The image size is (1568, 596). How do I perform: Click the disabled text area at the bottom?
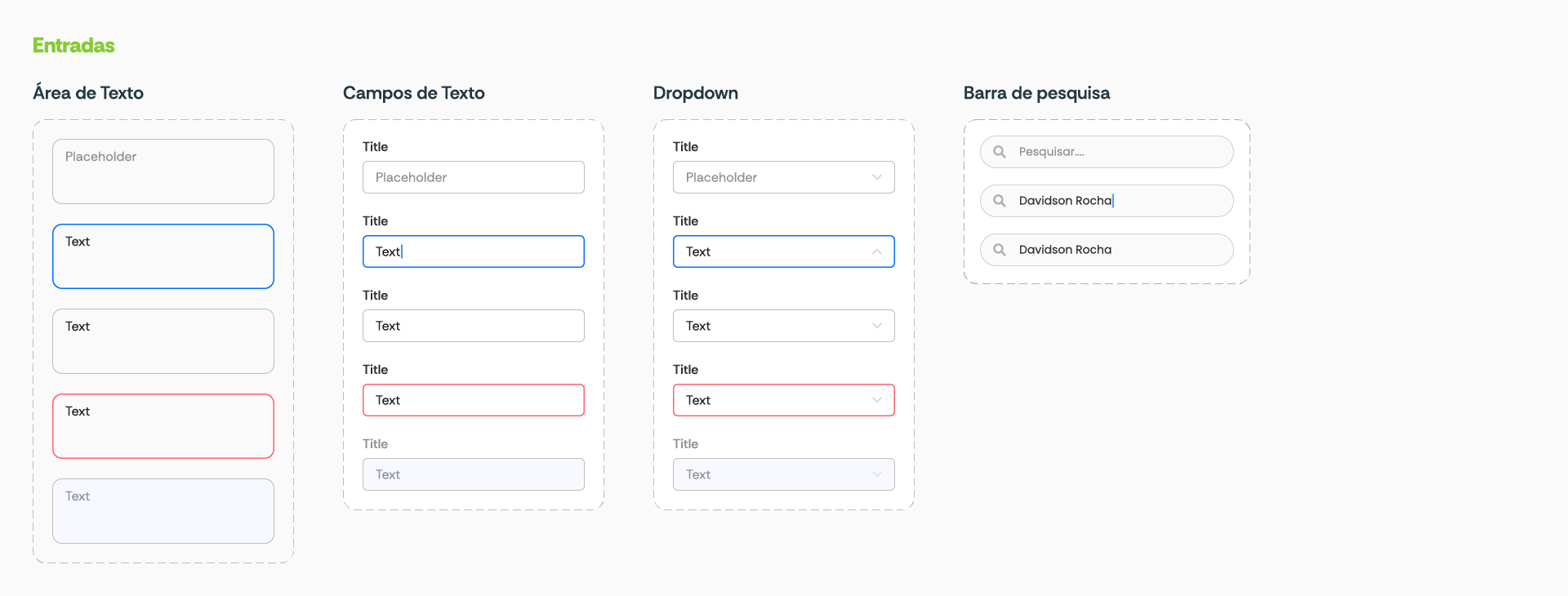[163, 511]
